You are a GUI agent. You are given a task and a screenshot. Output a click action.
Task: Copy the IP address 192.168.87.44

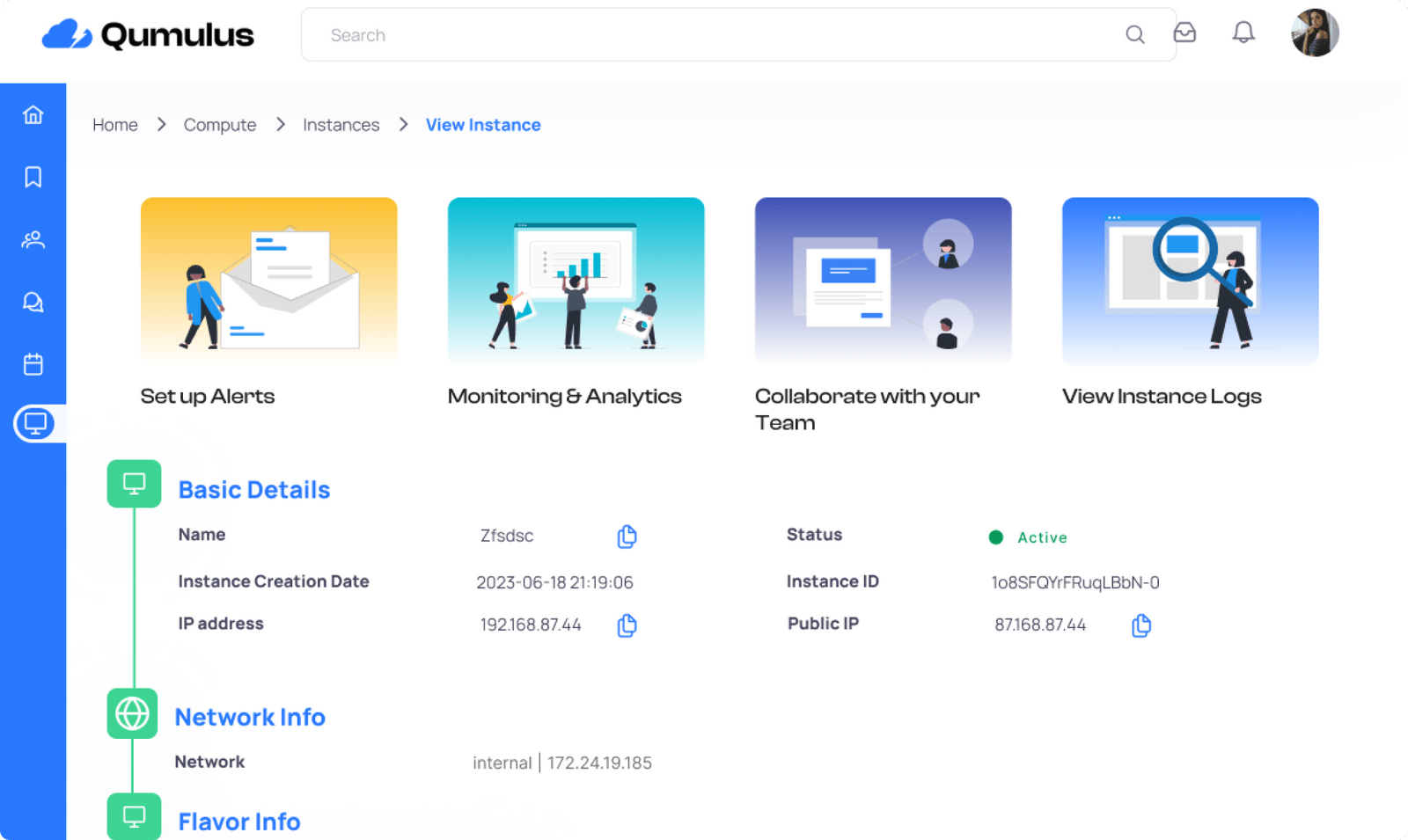click(627, 625)
